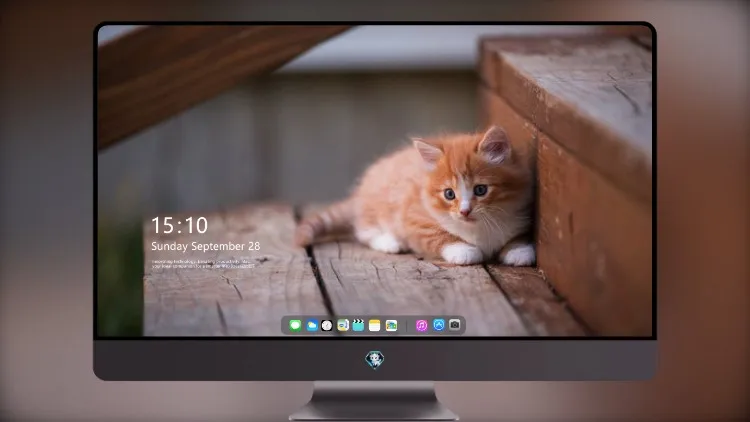750x422 pixels.
Task: Click the logo badge on monitor chin
Action: click(x=375, y=360)
